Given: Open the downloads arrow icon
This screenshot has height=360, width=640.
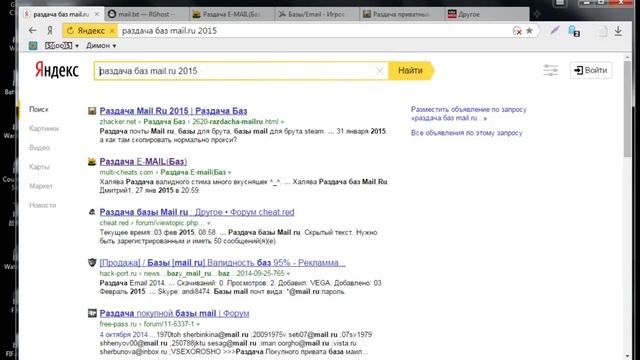Looking at the screenshot, I should click(618, 31).
